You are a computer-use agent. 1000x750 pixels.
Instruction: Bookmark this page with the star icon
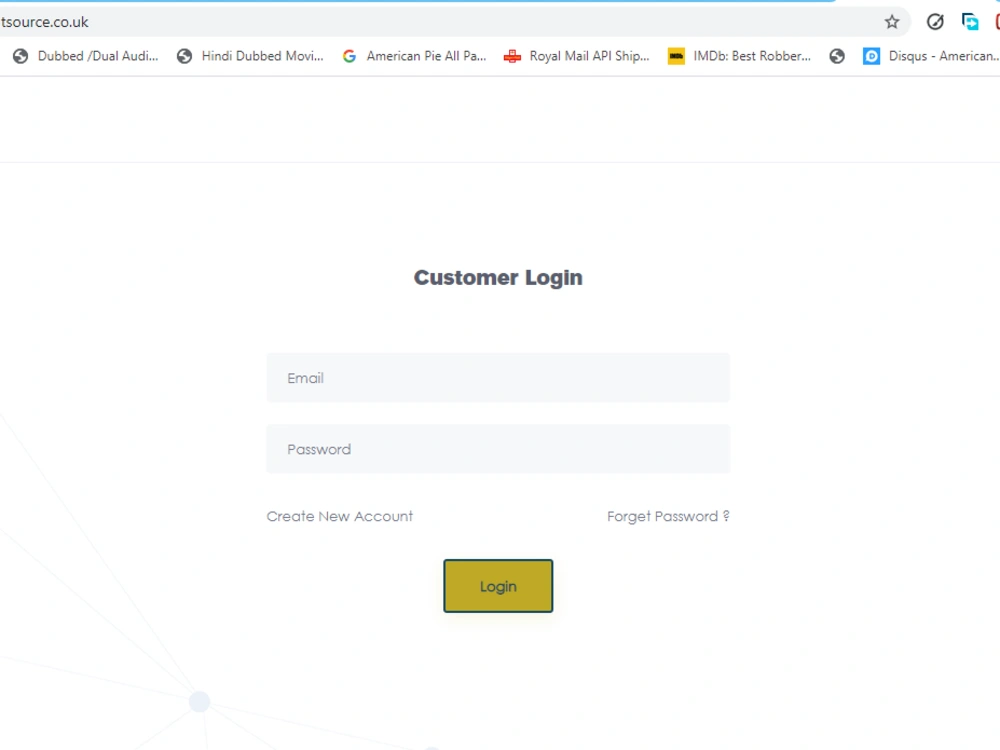coord(892,22)
